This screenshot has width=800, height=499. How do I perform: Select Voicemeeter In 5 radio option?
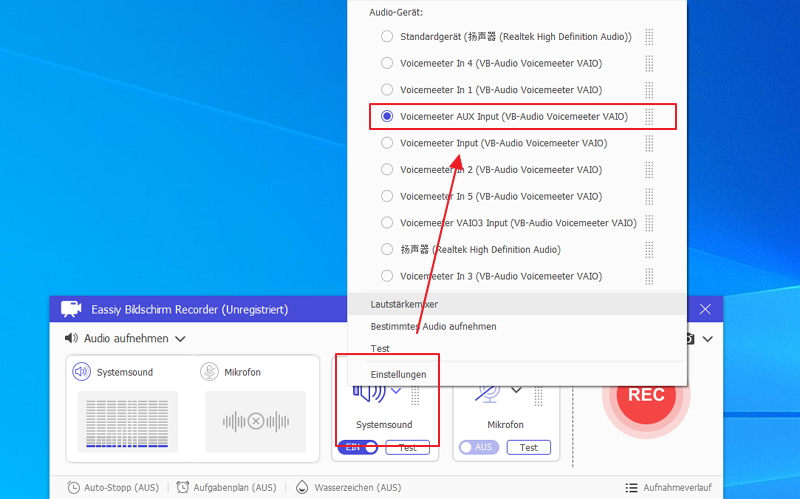[387, 196]
